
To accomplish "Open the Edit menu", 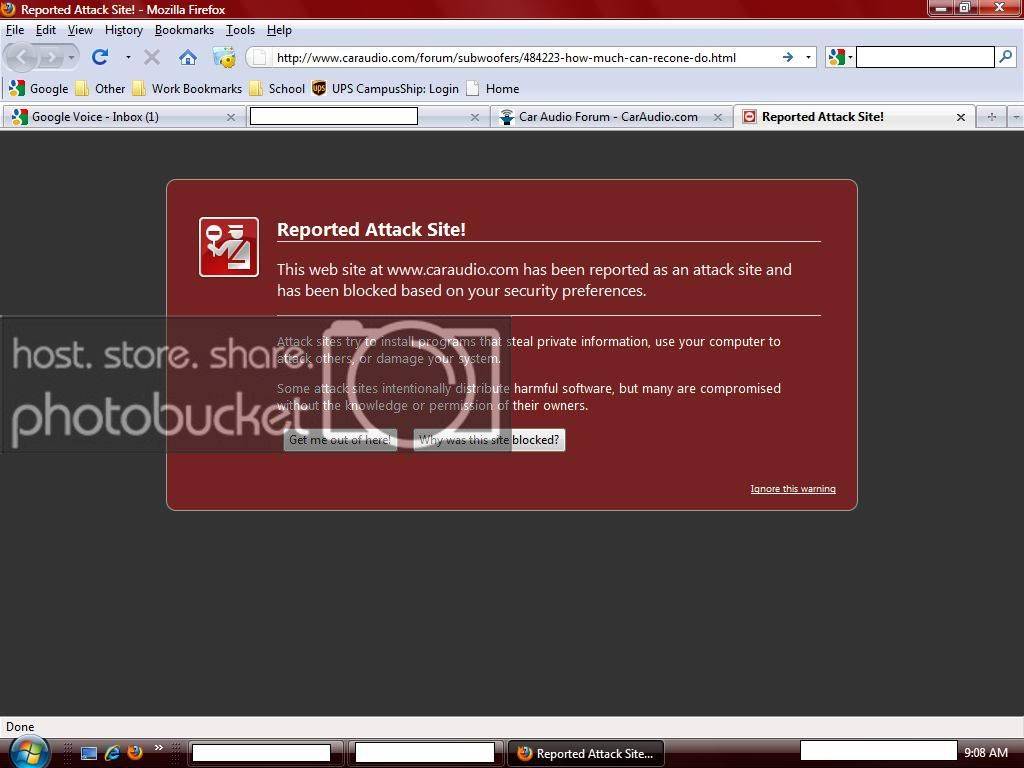I will click(x=46, y=30).
